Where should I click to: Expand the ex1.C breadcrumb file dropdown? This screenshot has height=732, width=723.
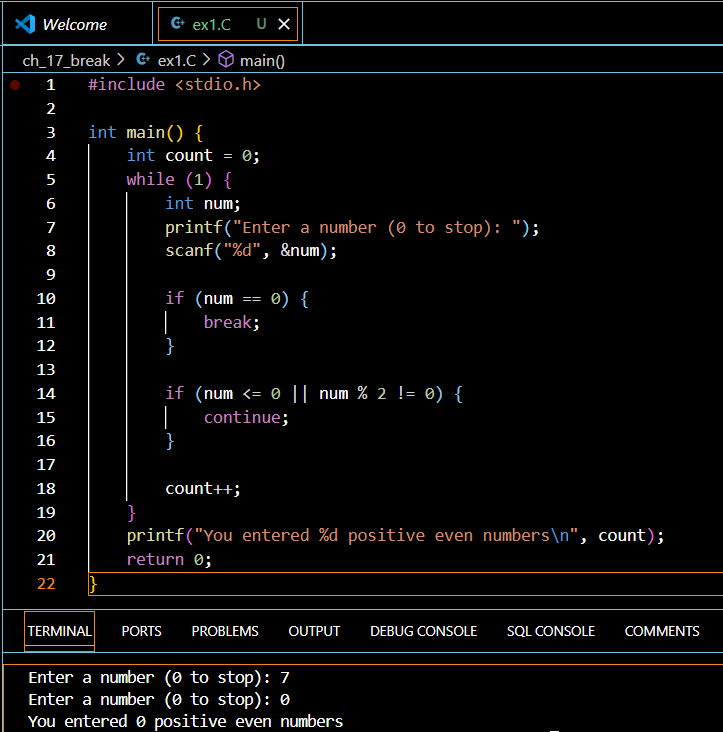[x=178, y=60]
